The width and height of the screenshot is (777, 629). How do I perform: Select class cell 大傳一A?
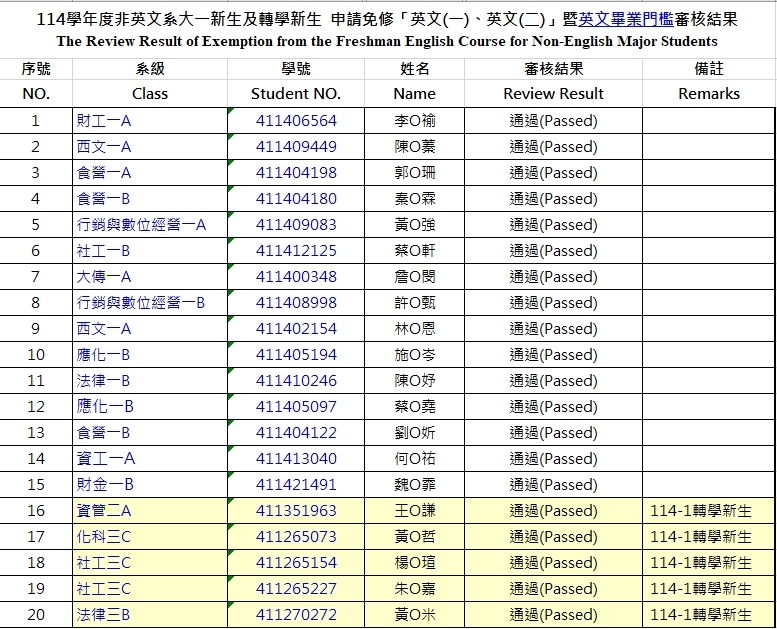click(105, 277)
